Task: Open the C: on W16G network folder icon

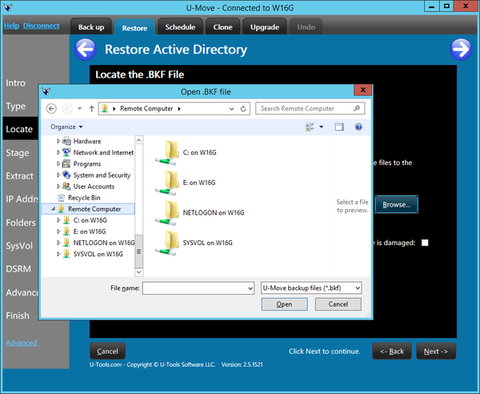Action: click(x=167, y=153)
